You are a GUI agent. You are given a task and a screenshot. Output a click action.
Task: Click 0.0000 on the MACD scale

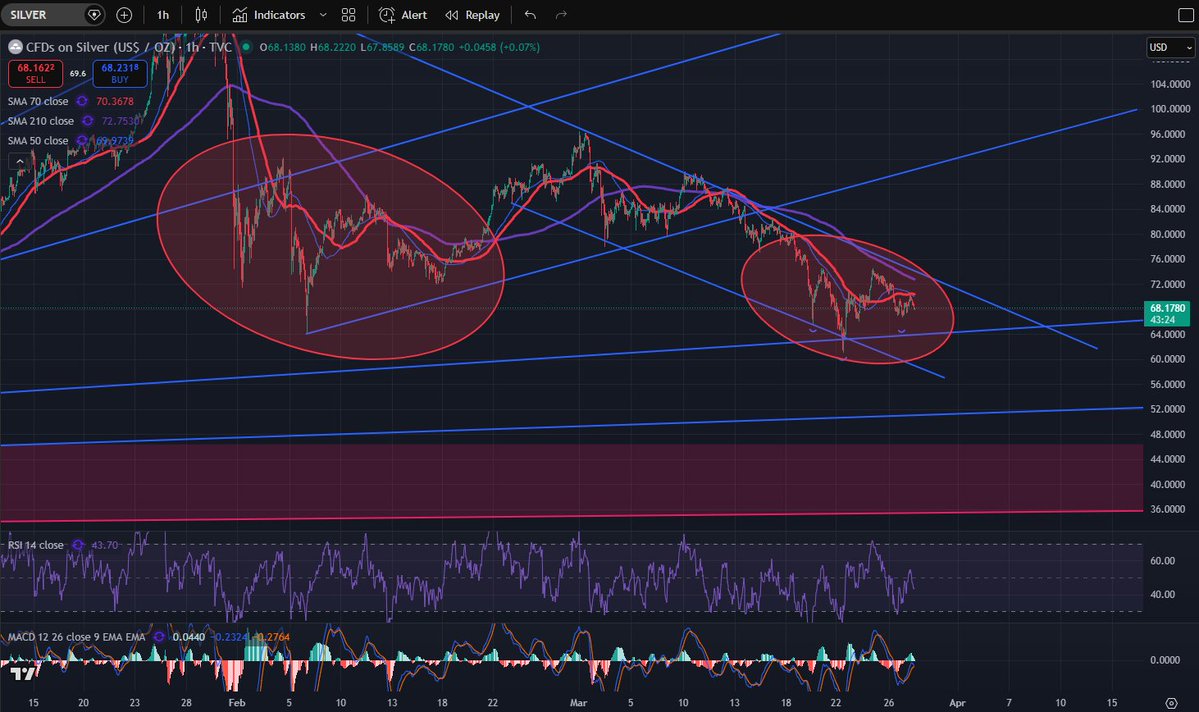(1165, 660)
